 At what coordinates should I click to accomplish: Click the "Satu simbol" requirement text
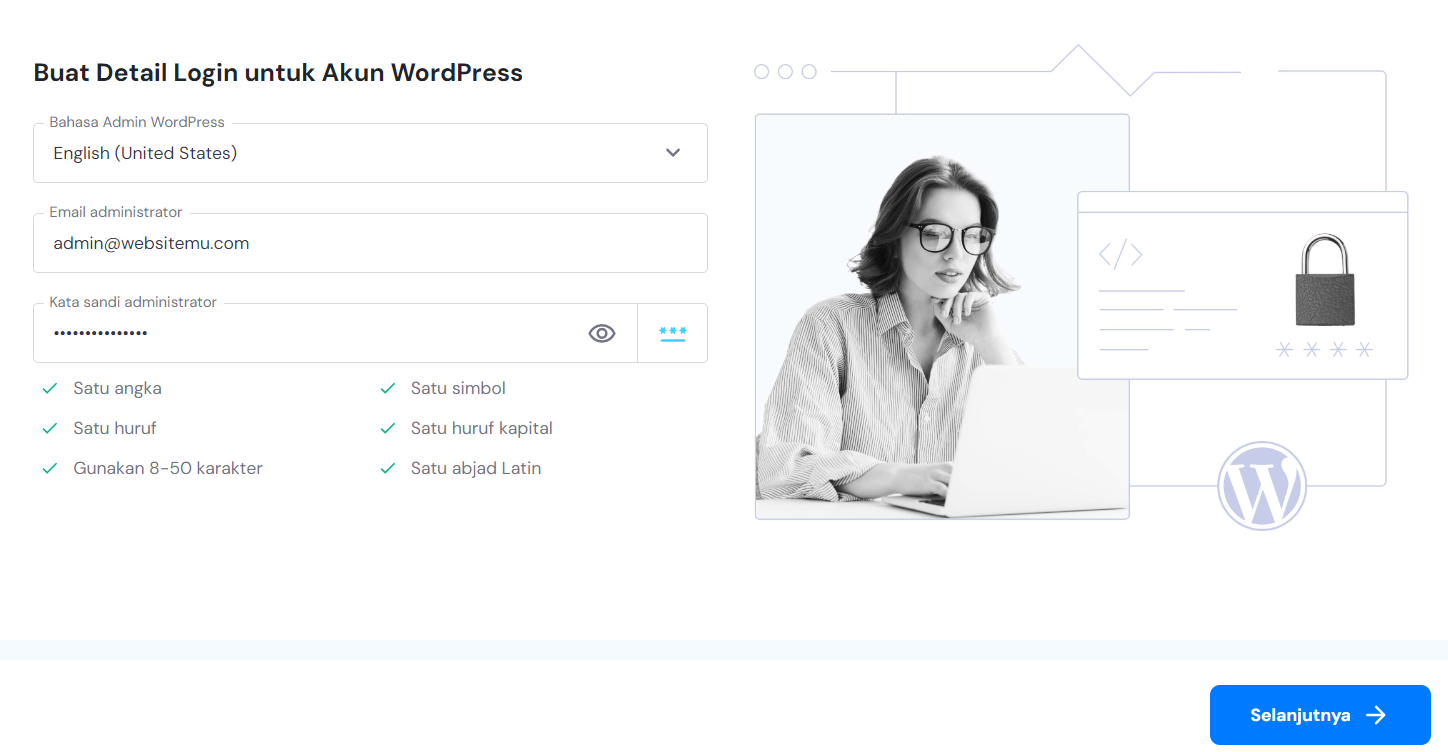458,388
